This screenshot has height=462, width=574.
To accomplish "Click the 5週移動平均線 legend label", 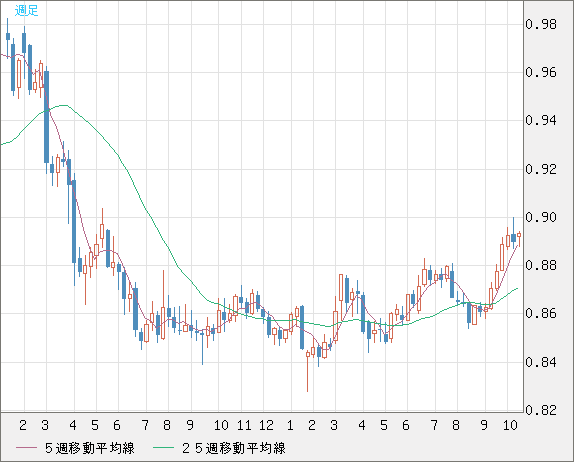I will 90,448.
